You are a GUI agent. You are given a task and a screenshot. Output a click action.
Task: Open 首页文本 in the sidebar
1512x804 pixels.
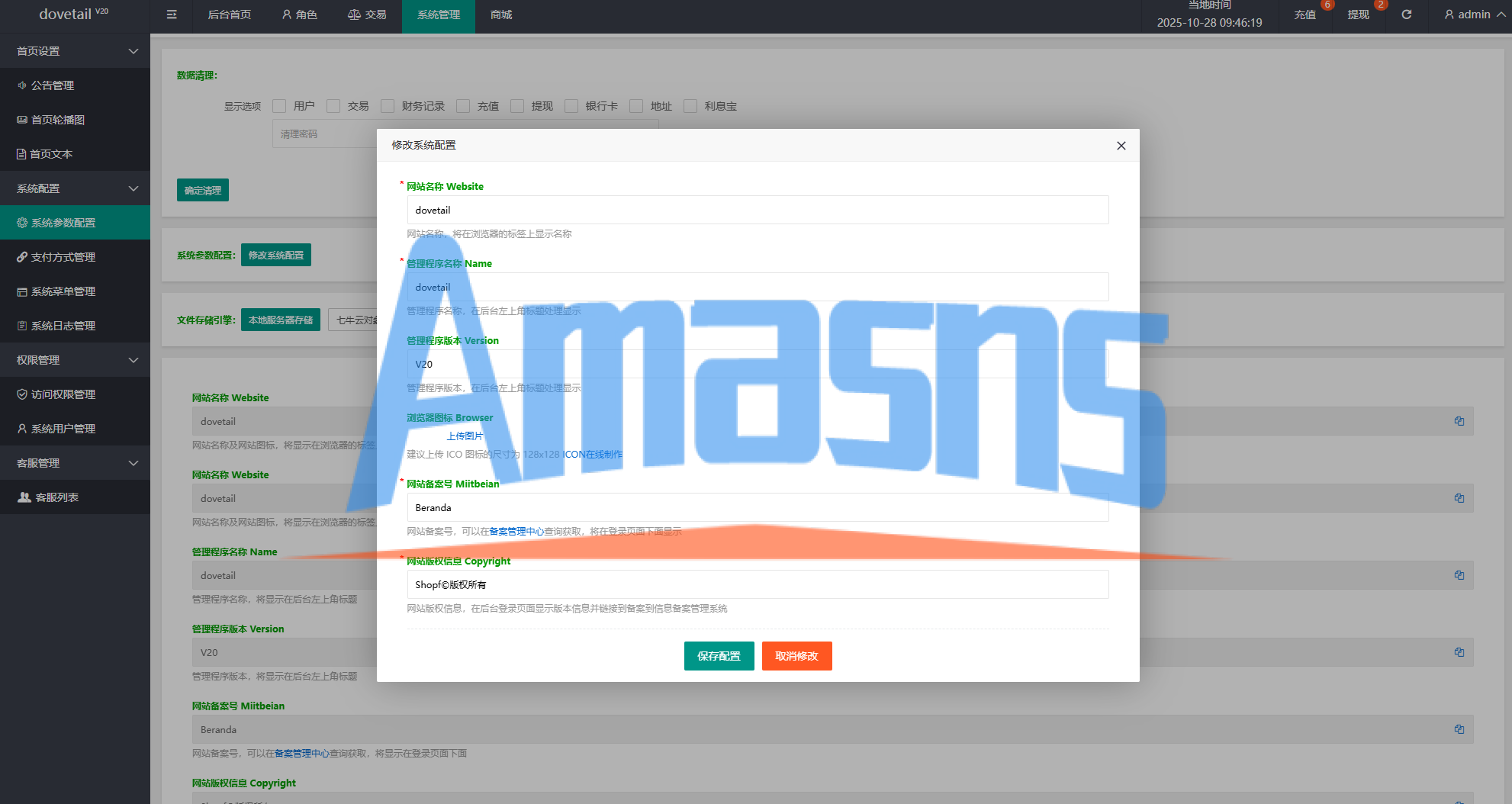pyautogui.click(x=75, y=154)
